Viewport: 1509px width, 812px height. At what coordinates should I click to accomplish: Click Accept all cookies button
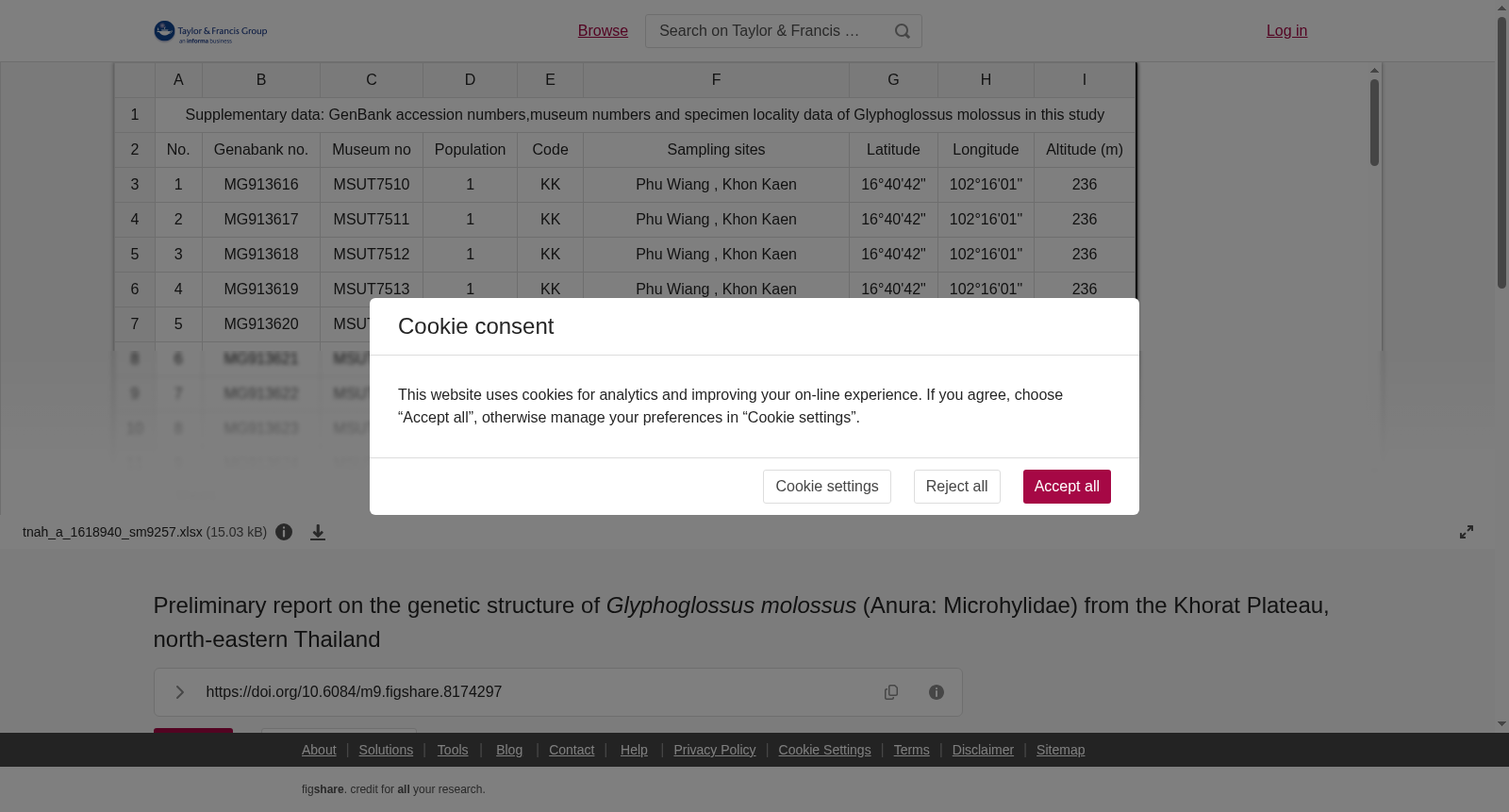point(1067,487)
